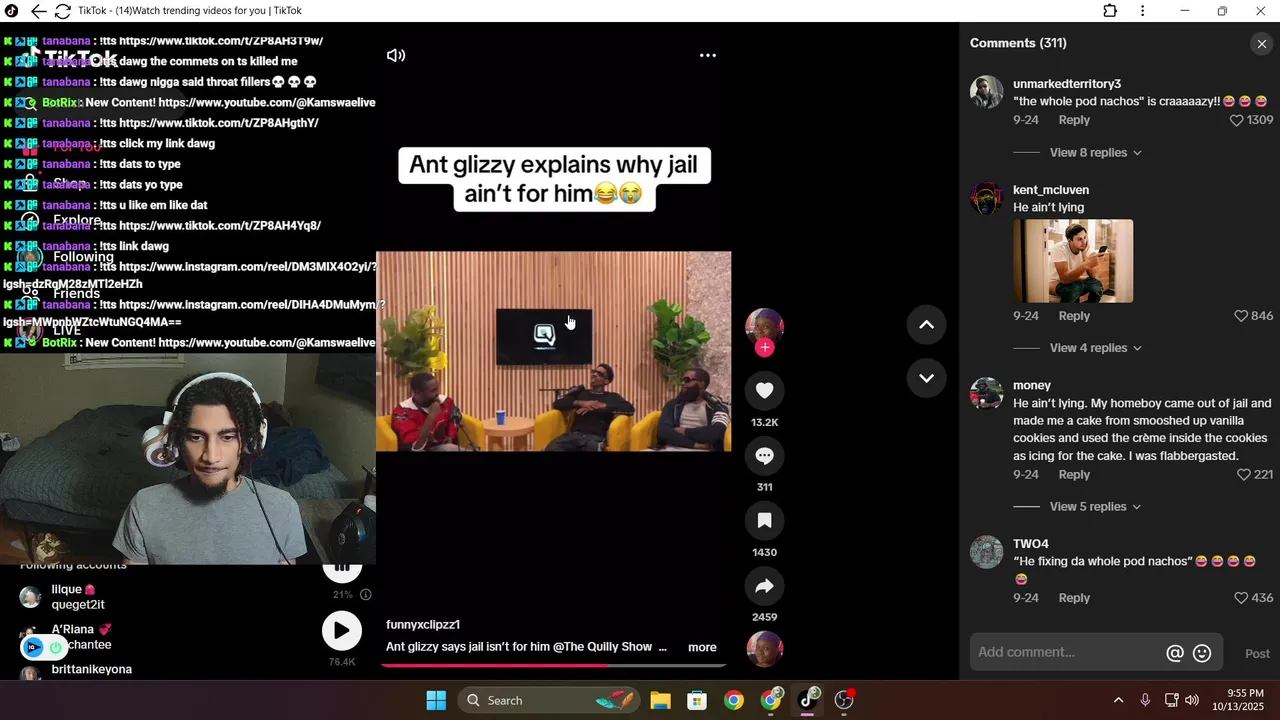Click the white play button at 76.4K

(x=341, y=631)
